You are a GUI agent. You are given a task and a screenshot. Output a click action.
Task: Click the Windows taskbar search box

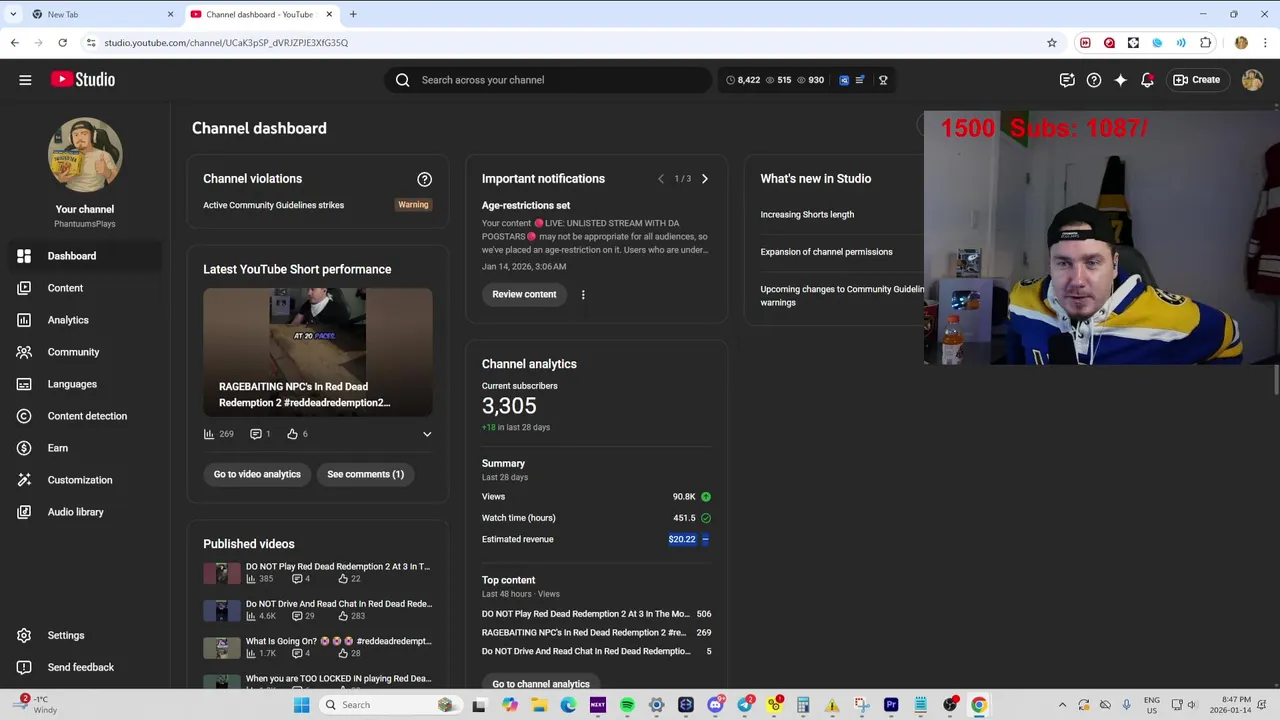point(390,705)
